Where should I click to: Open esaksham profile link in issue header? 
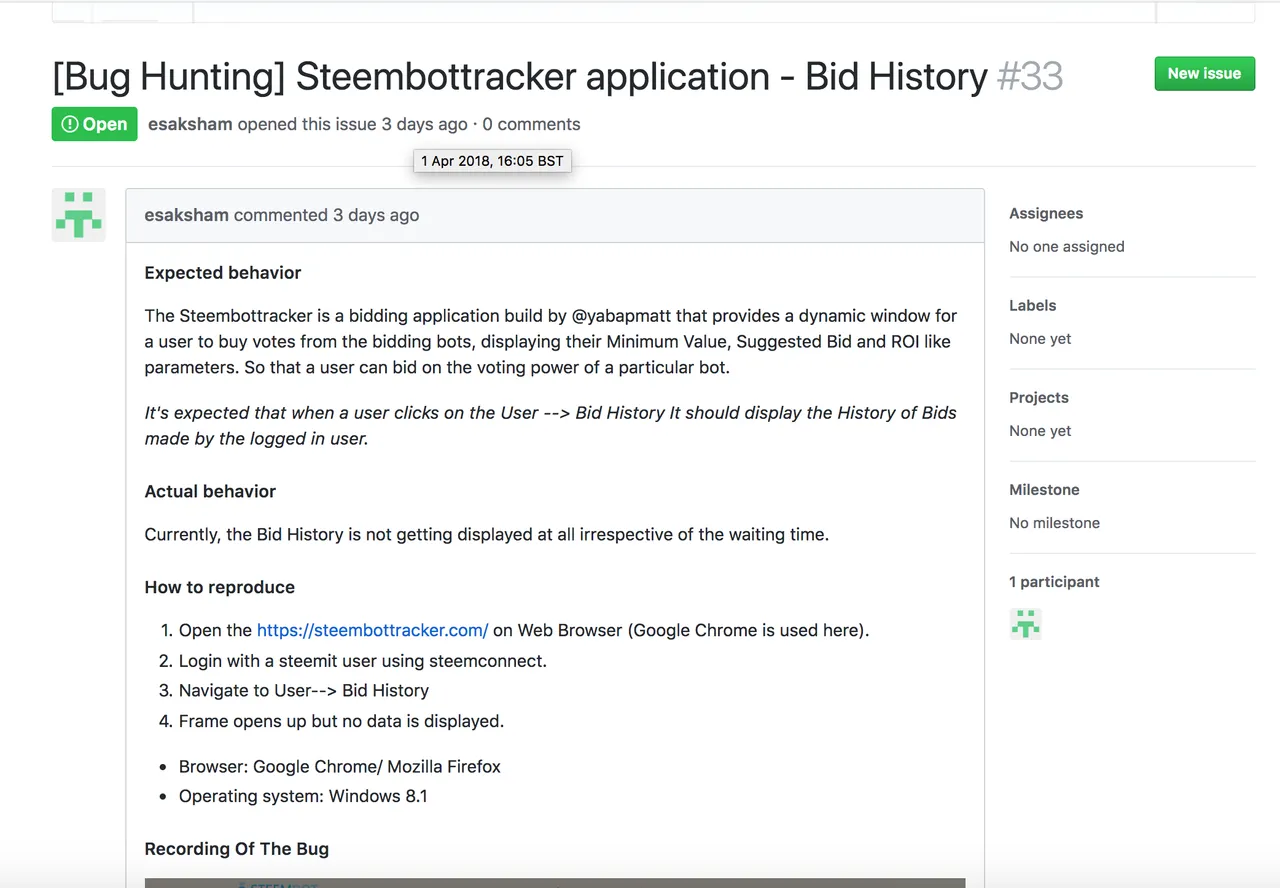190,124
